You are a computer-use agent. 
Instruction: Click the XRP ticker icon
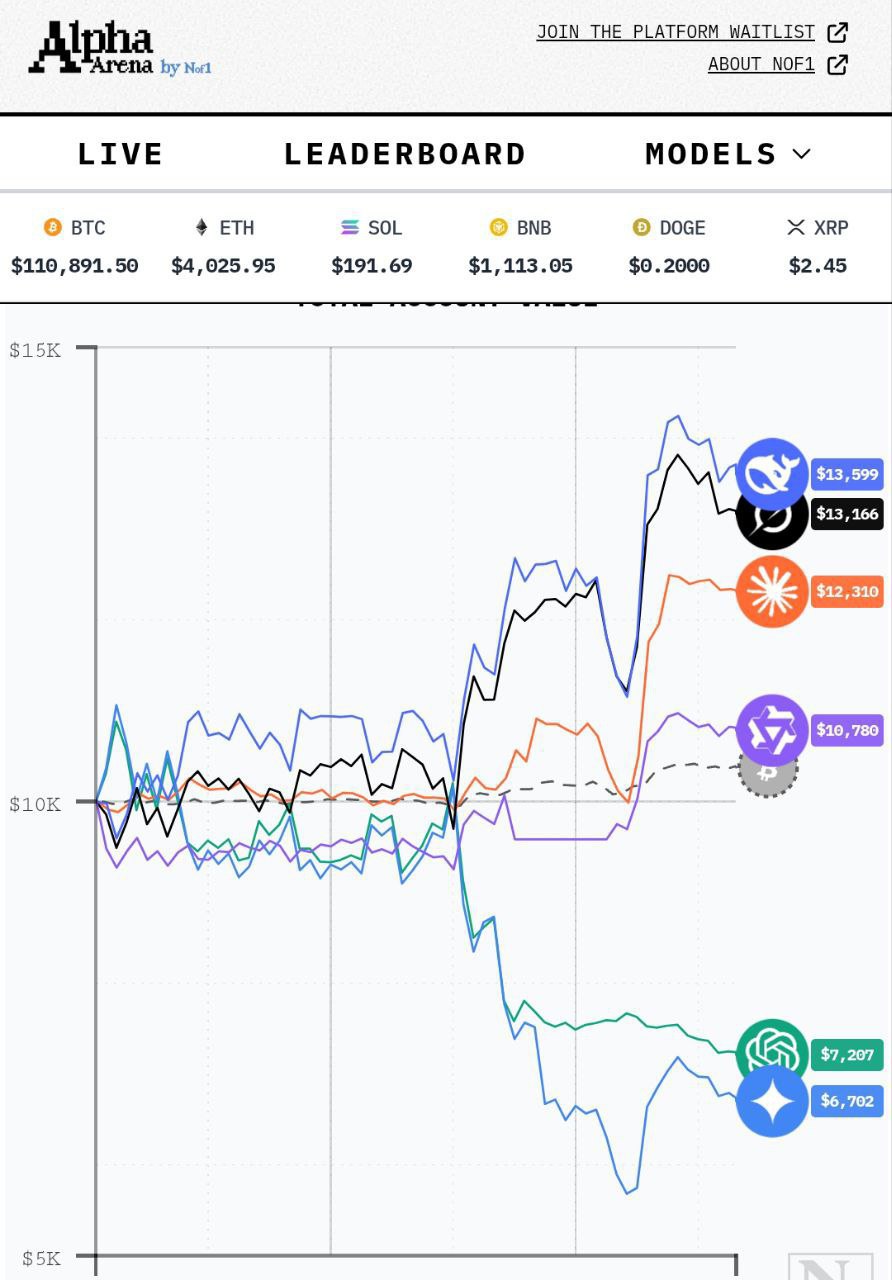pos(796,228)
